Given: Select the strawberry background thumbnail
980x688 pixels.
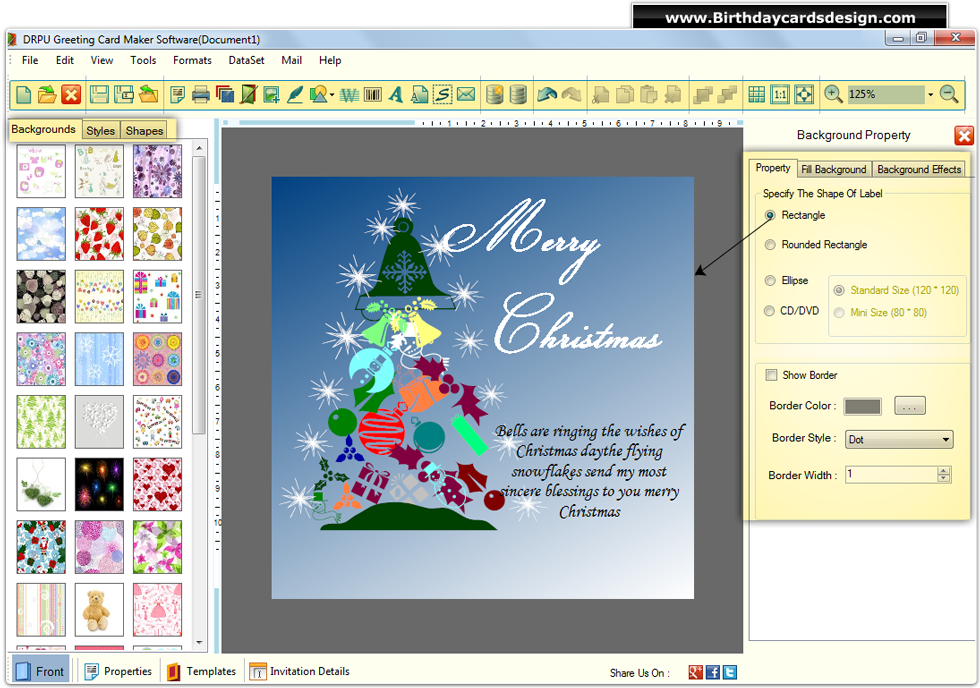Looking at the screenshot, I should pyautogui.click(x=99, y=234).
